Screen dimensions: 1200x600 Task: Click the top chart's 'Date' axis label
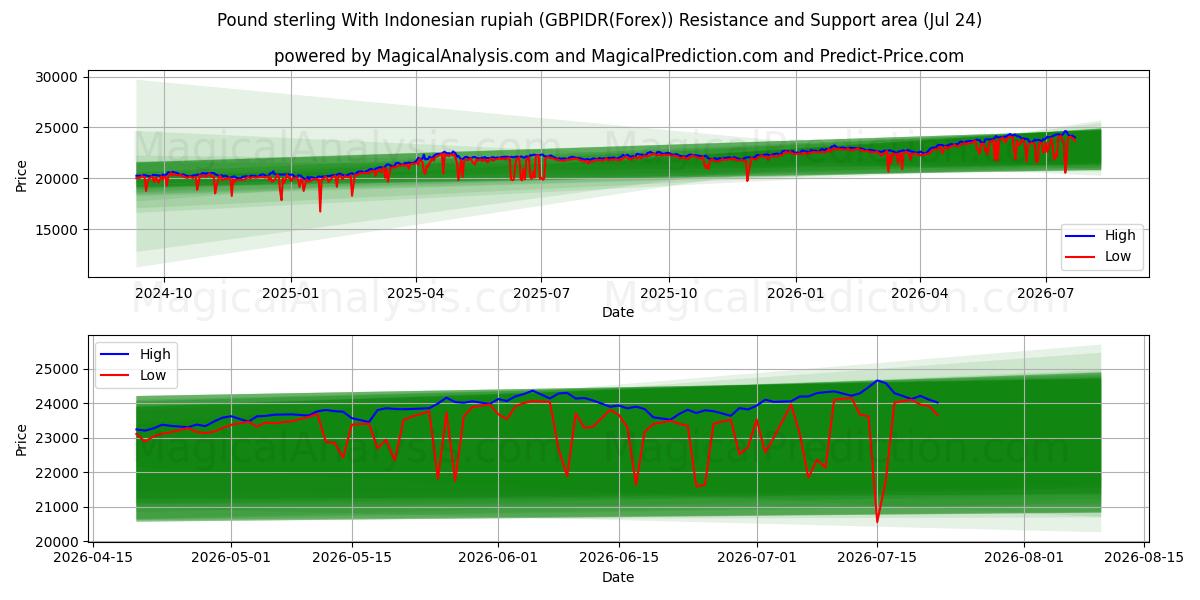point(618,312)
